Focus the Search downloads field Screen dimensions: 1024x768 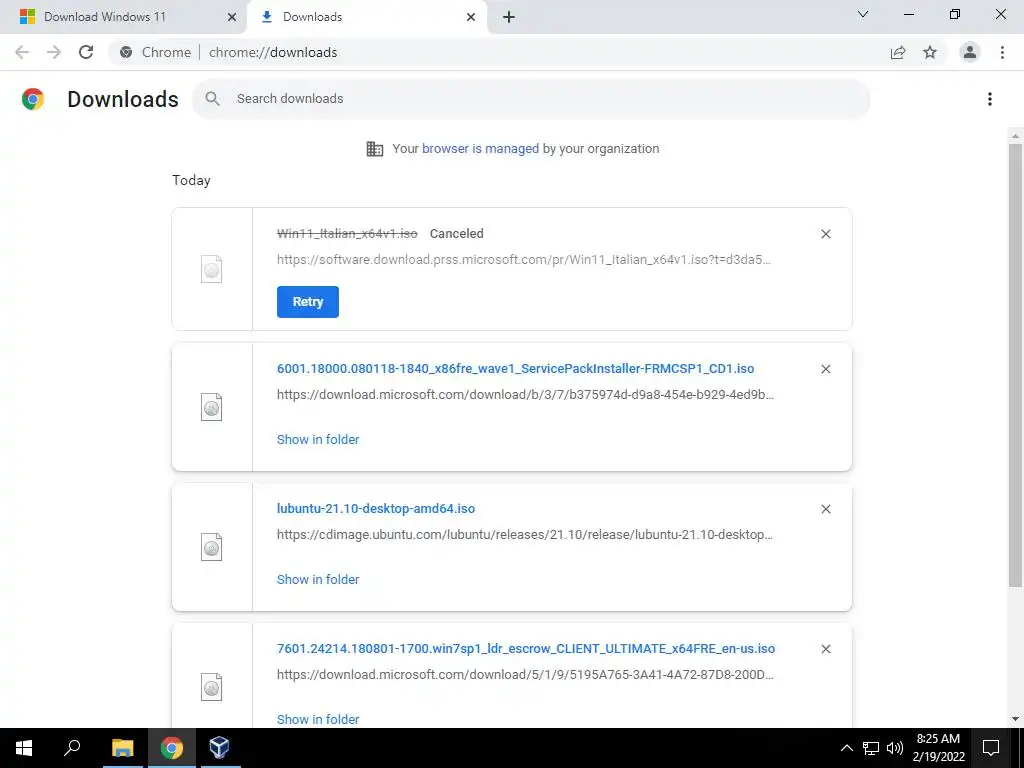531,99
